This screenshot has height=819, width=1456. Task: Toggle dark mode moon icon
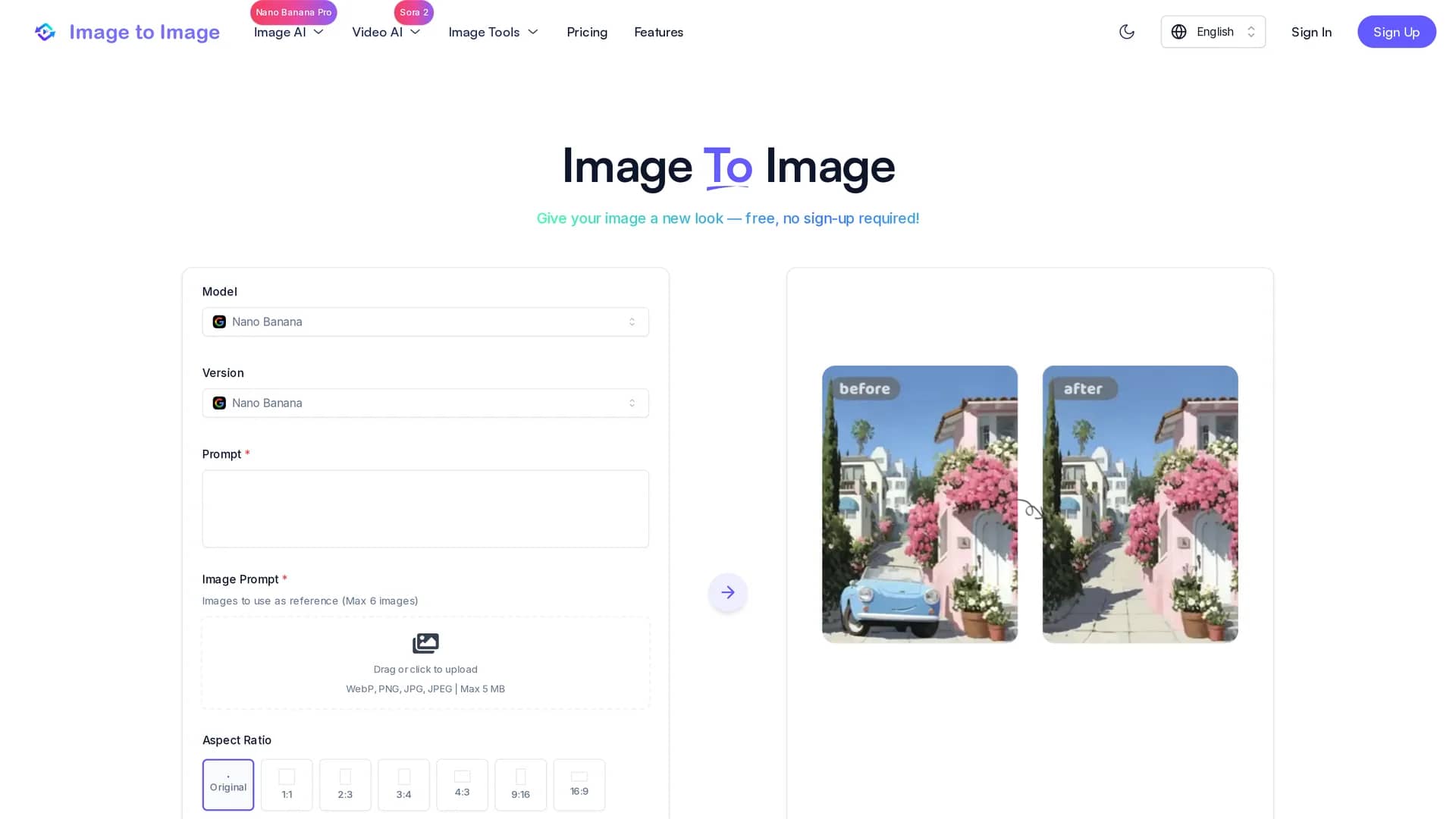pos(1127,32)
